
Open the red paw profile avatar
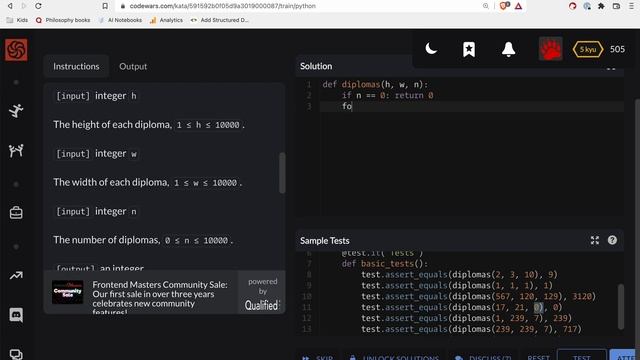click(x=550, y=49)
